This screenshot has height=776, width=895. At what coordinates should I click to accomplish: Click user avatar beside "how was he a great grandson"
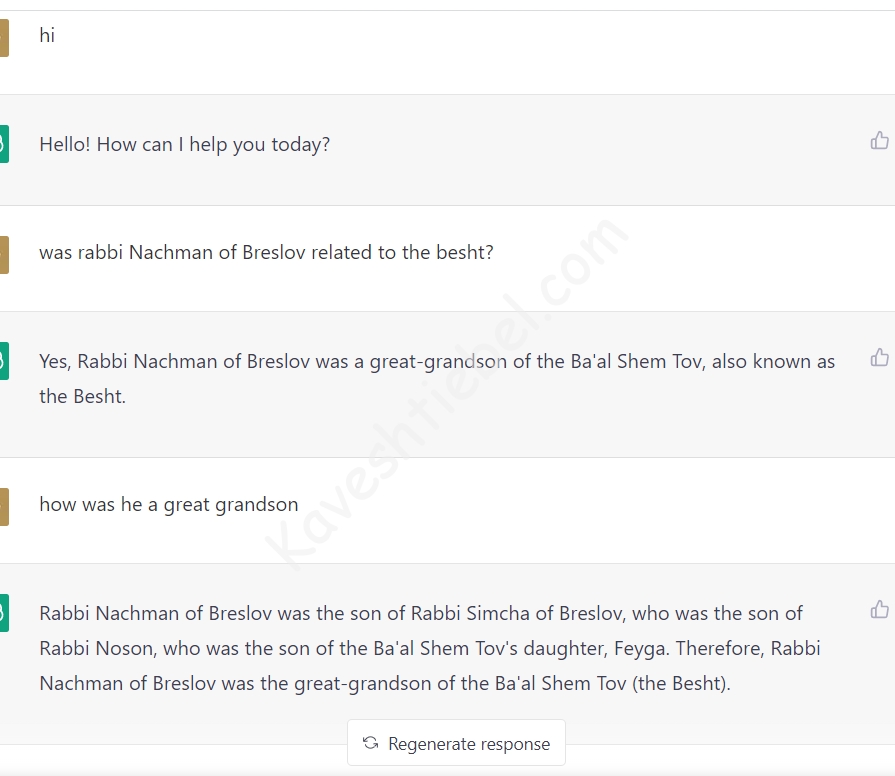(4, 506)
